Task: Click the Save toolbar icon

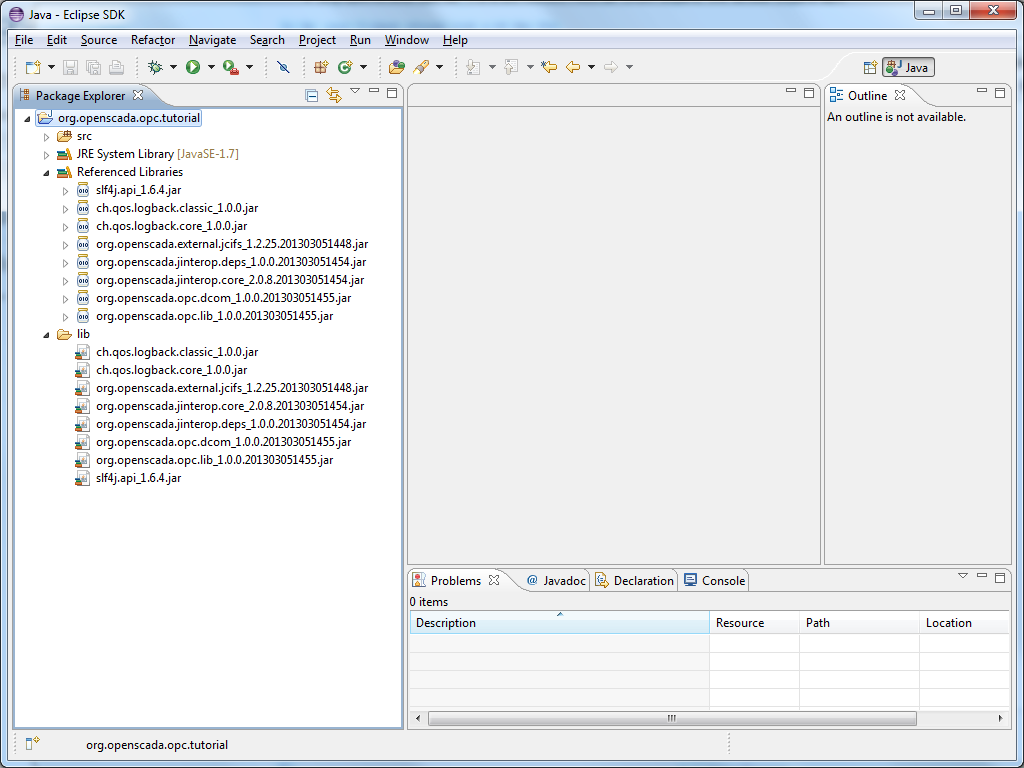Action: click(70, 66)
